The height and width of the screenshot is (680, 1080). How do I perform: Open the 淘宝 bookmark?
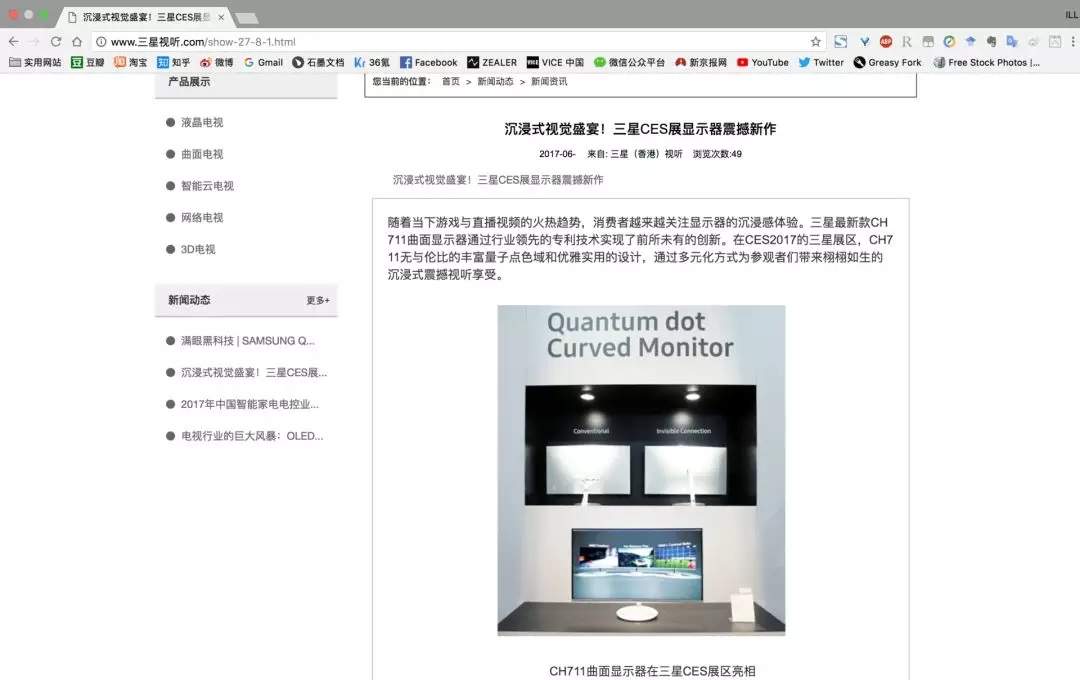click(x=130, y=62)
